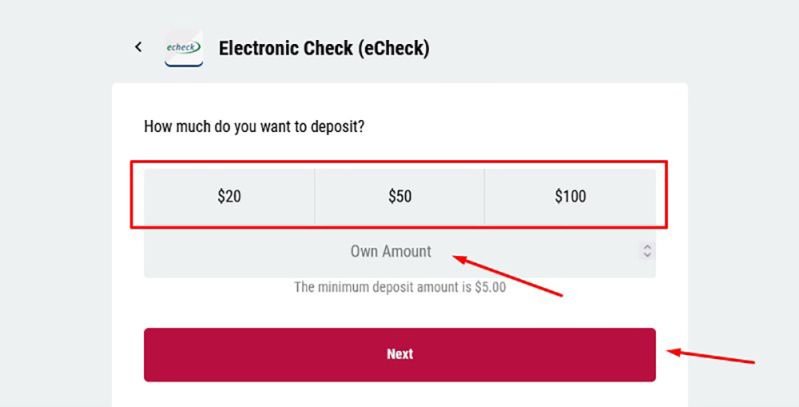Click the up arrow of amount spinner
Viewport: 799px width, 407px height.
[x=647, y=247]
